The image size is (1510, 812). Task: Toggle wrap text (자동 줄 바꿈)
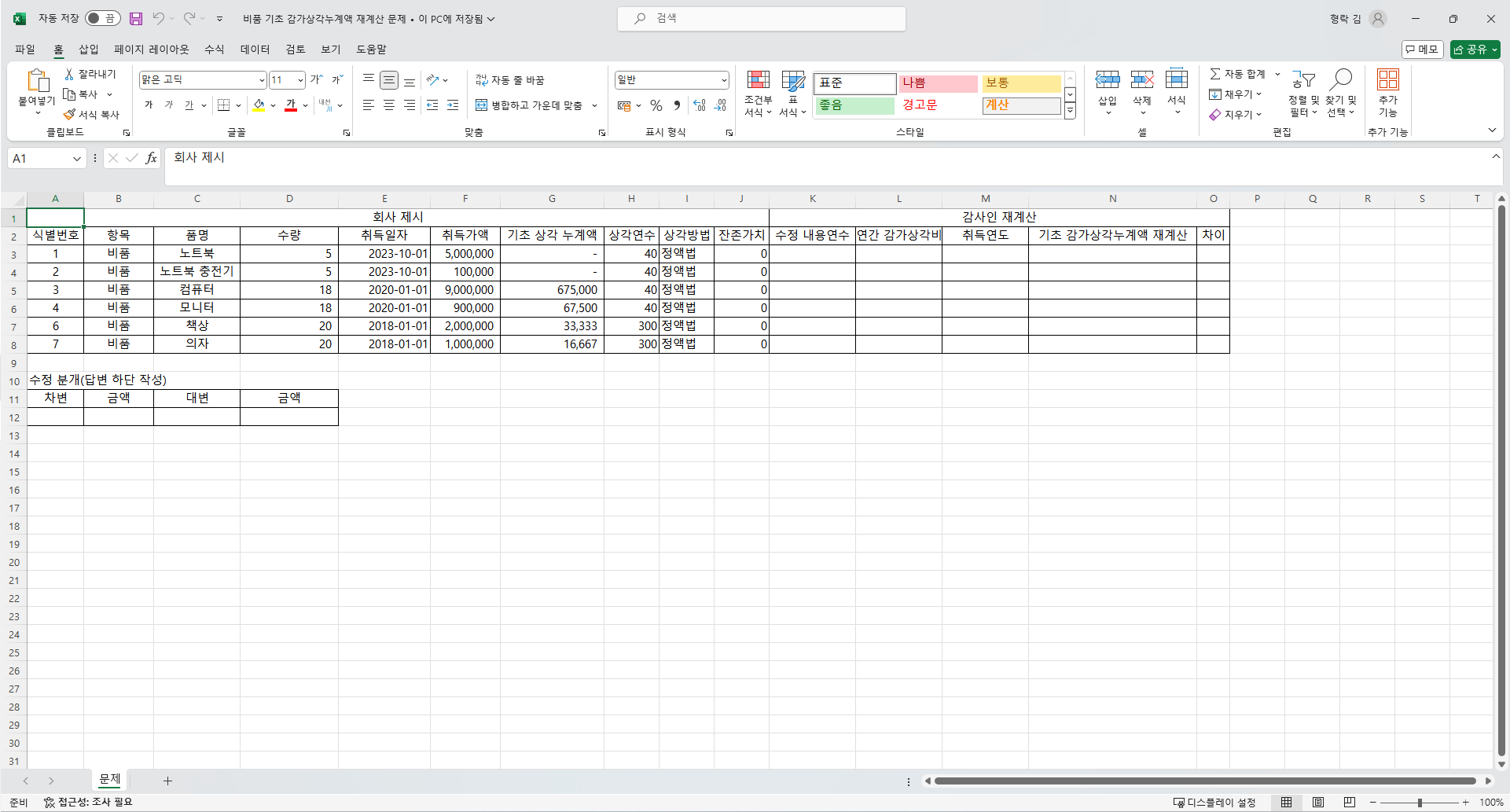coord(510,80)
